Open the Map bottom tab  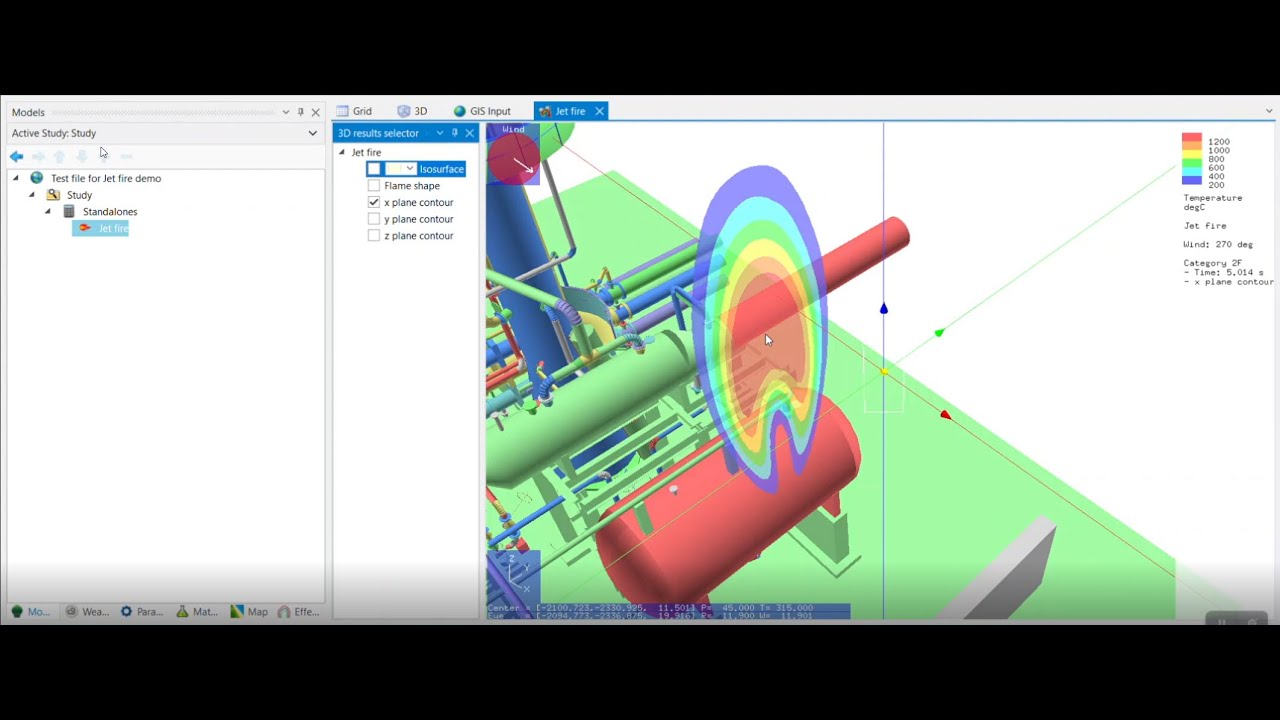tap(249, 611)
